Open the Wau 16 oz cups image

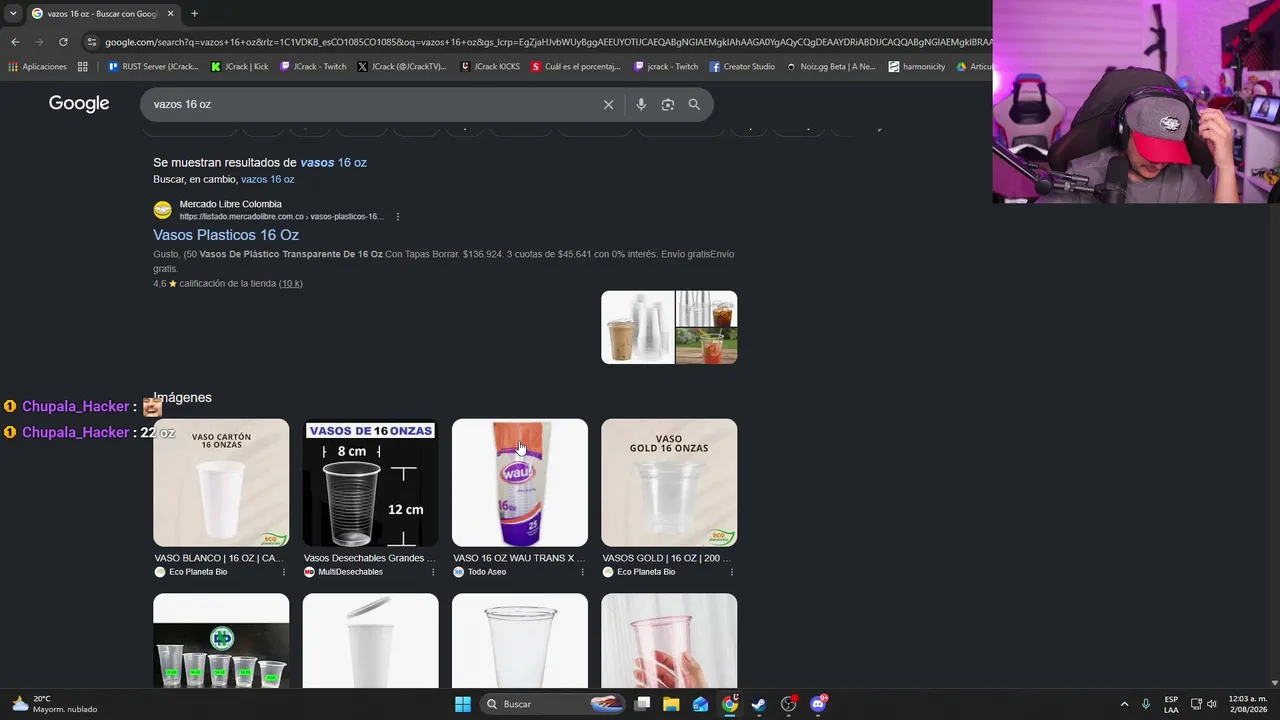click(x=520, y=482)
